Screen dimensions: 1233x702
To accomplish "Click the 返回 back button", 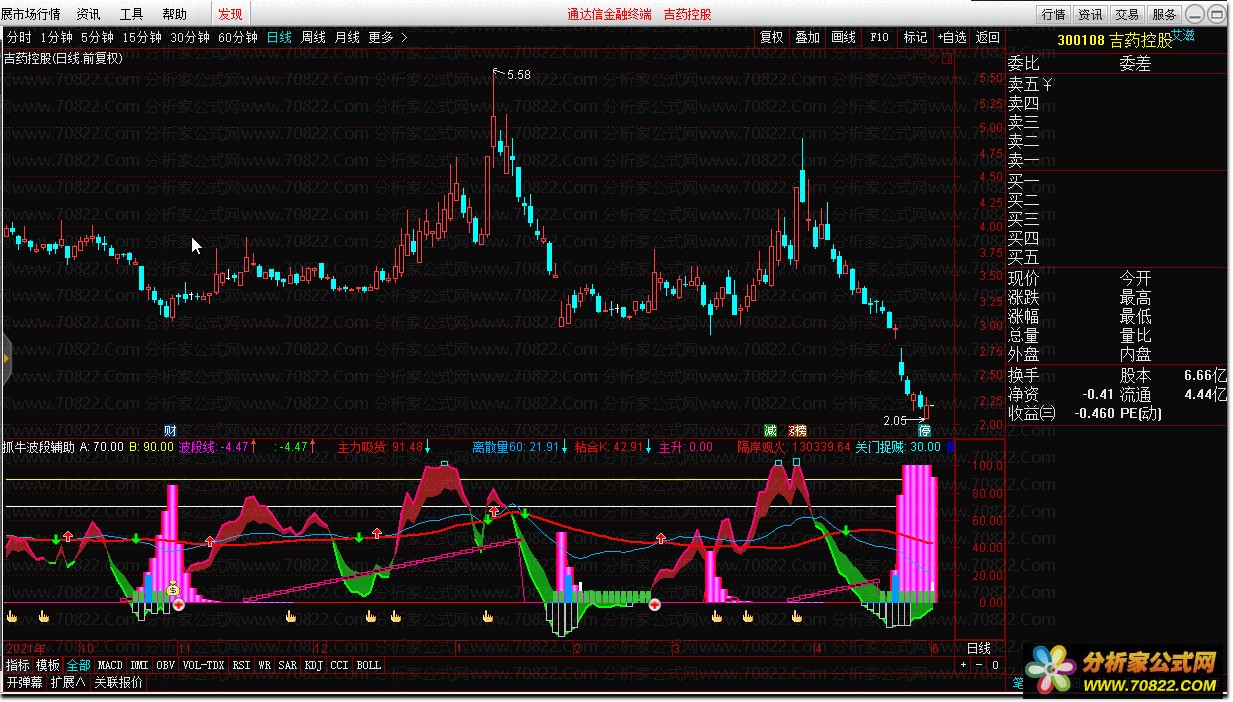I will pyautogui.click(x=987, y=37).
